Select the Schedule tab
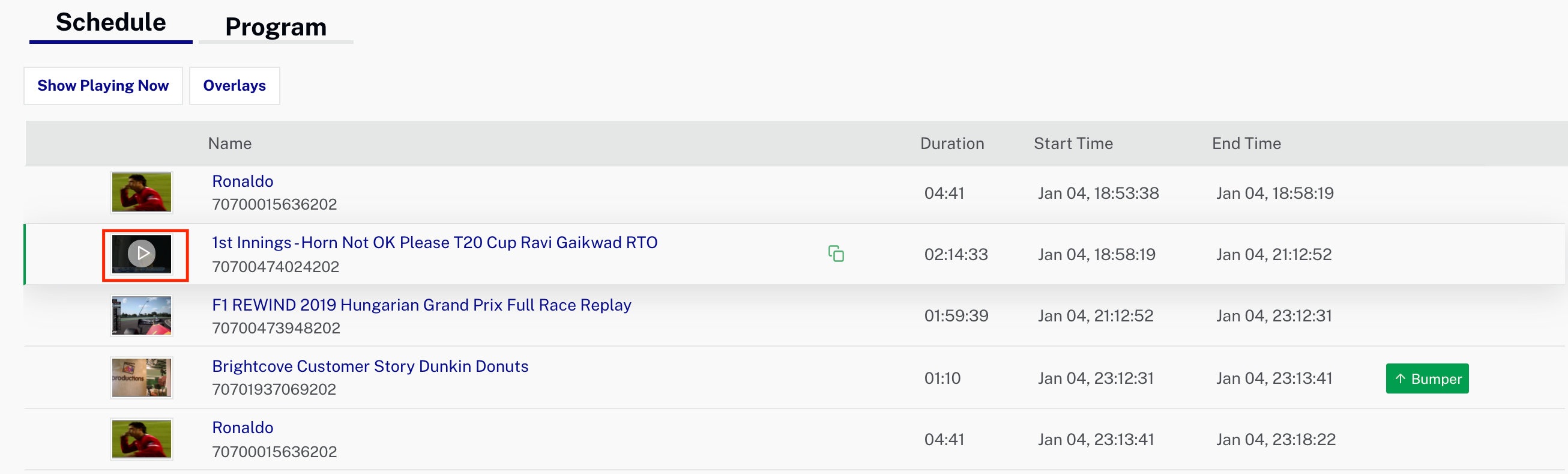Image resolution: width=1568 pixels, height=474 pixels. (111, 23)
